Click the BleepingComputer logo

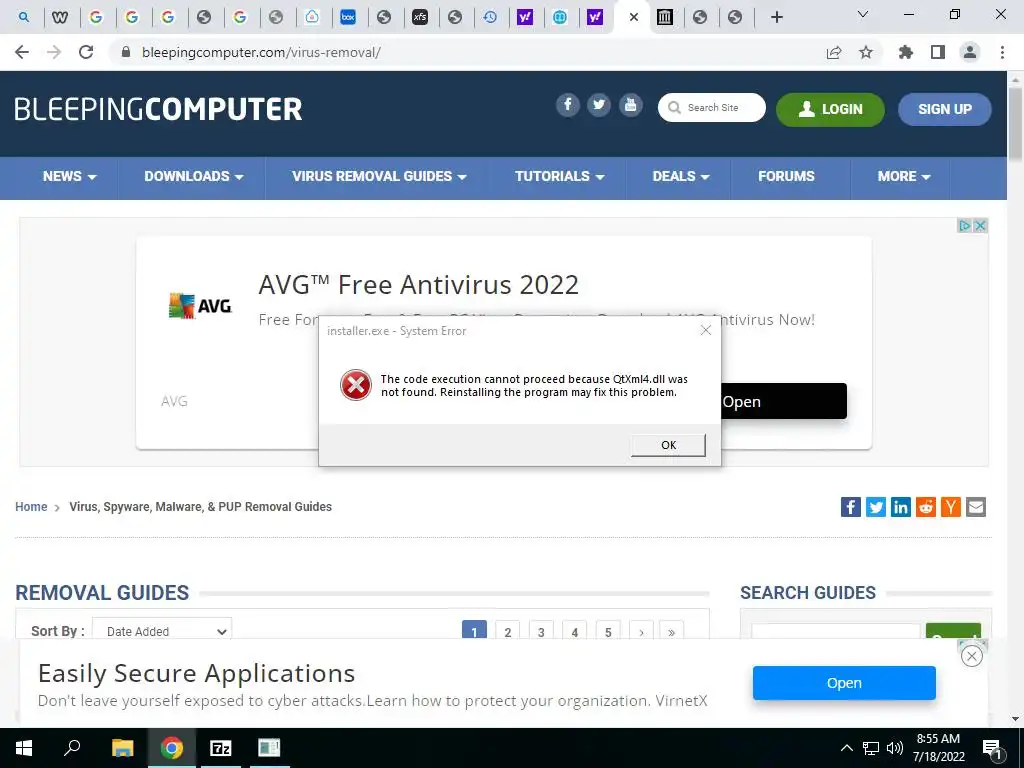[x=158, y=109]
